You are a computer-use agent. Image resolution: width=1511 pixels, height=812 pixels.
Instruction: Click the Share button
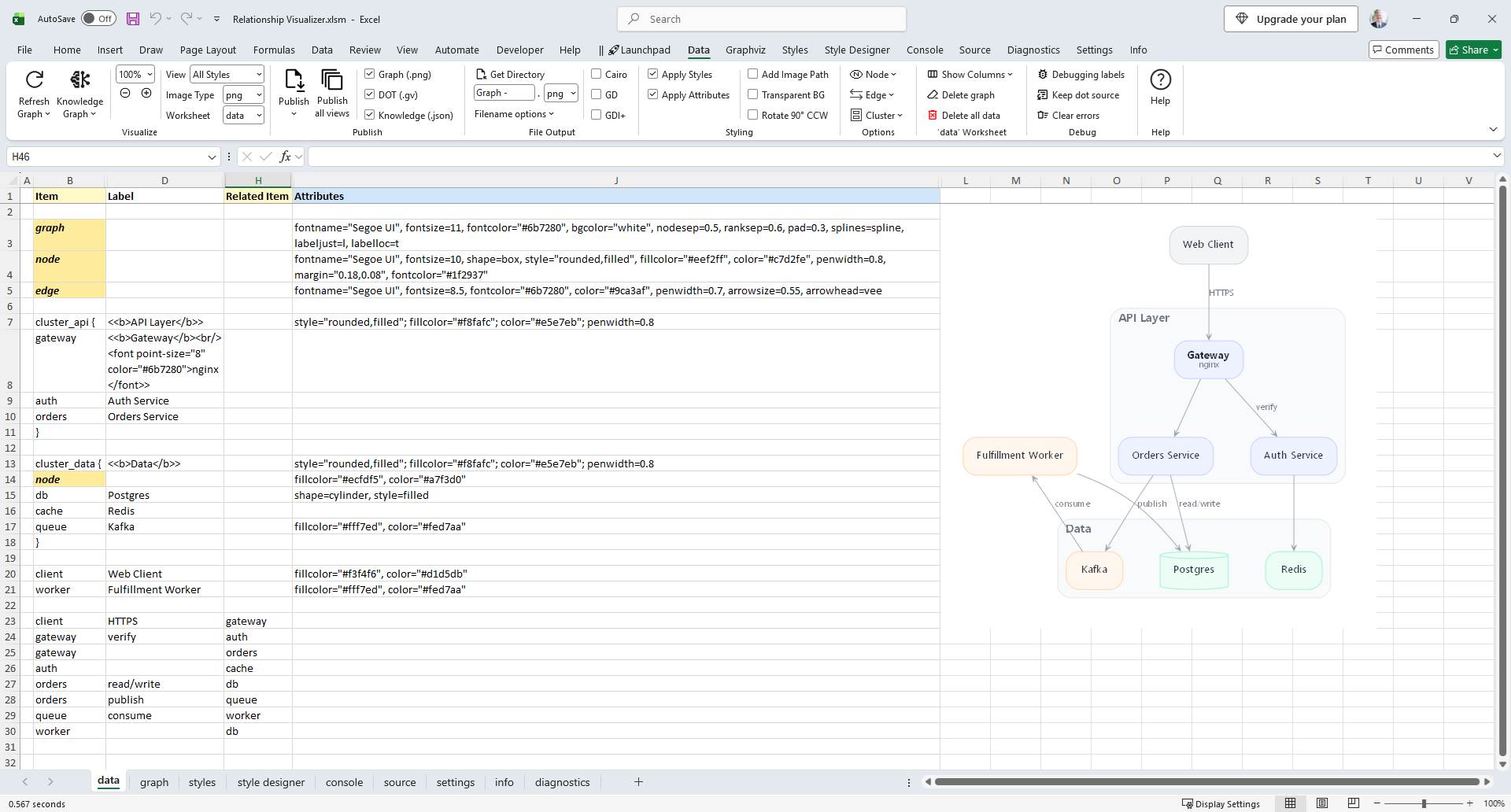click(1474, 50)
